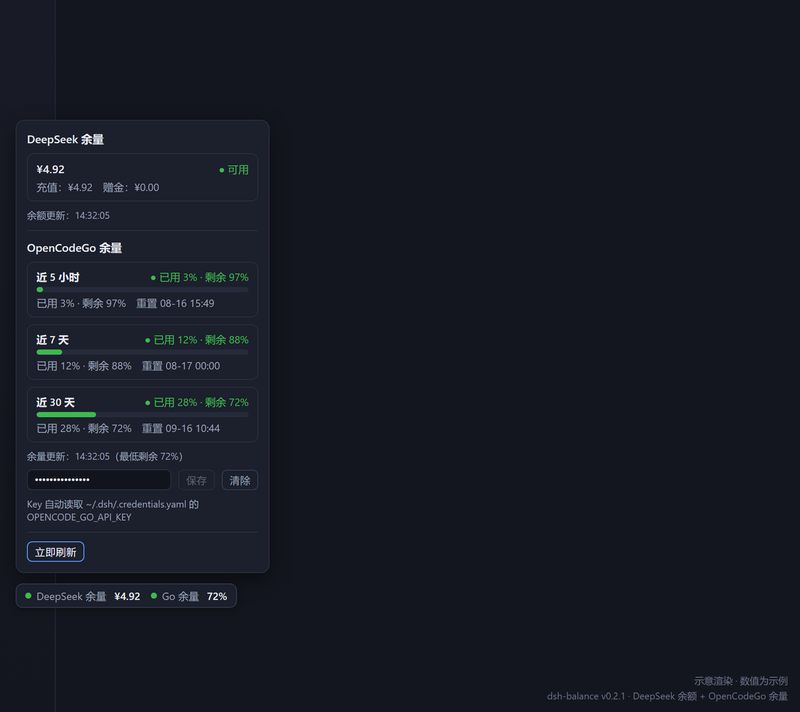Click the DeepSeek 余量 panel heading
The height and width of the screenshot is (712, 800).
point(65,140)
